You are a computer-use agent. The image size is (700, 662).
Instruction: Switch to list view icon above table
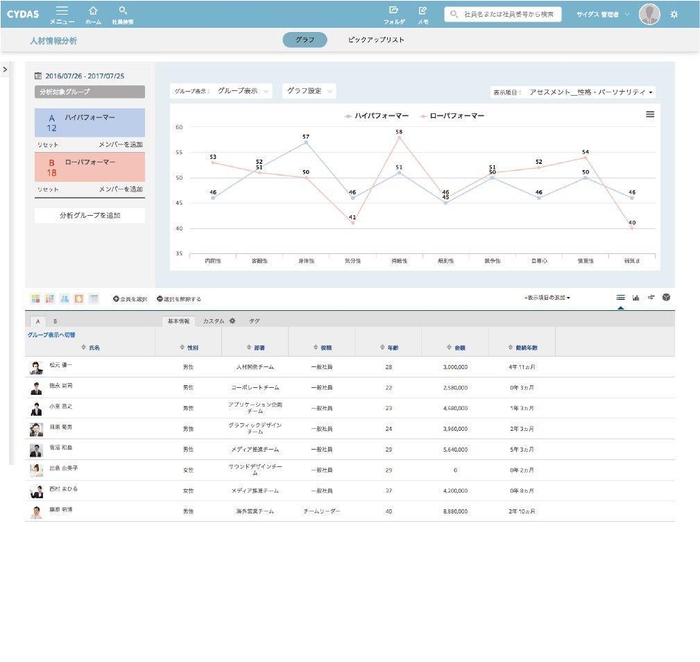[x=620, y=298]
